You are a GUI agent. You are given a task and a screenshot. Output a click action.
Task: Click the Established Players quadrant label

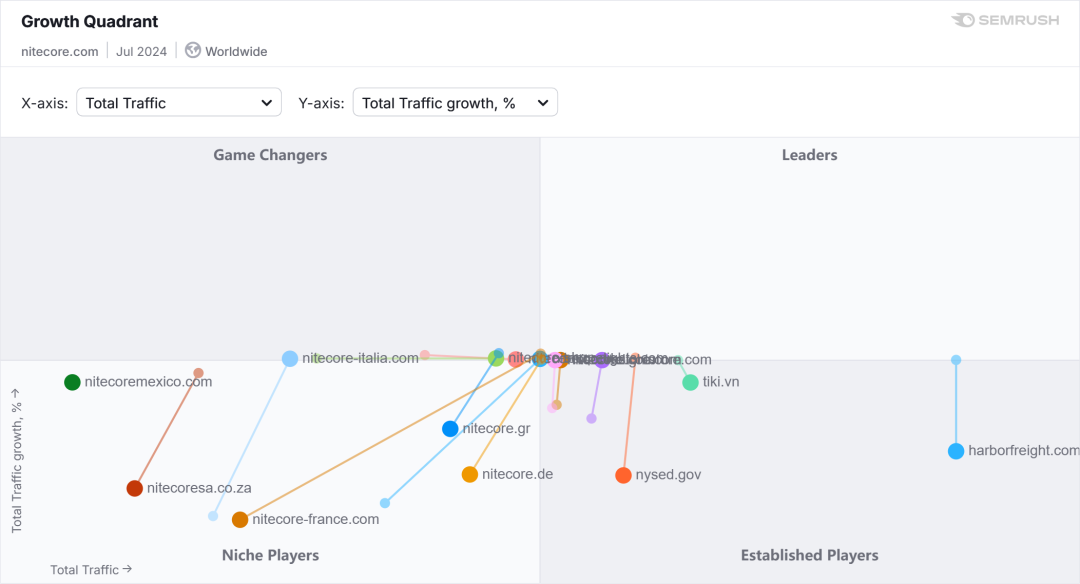[x=809, y=555]
